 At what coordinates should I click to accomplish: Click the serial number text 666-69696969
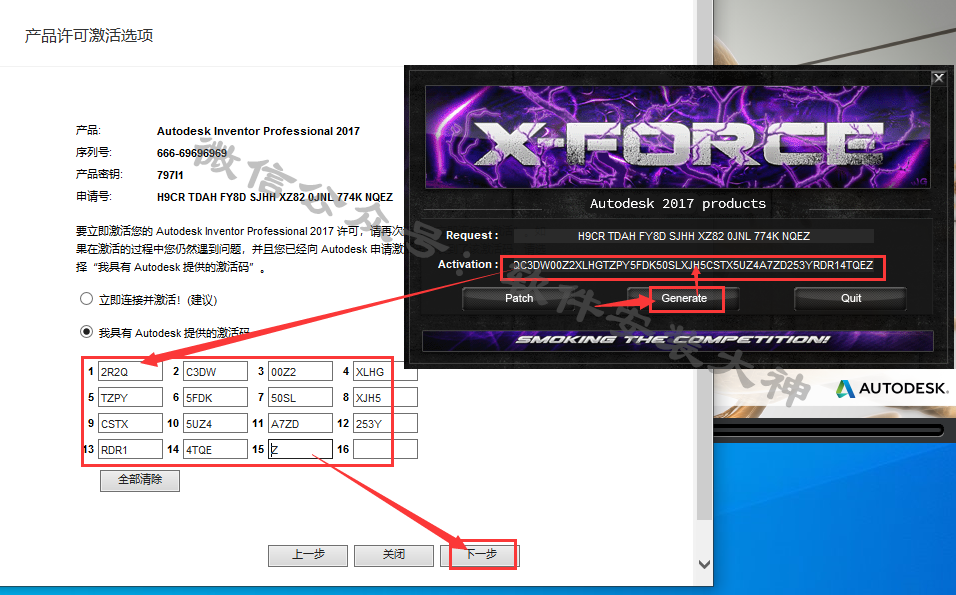(191, 153)
